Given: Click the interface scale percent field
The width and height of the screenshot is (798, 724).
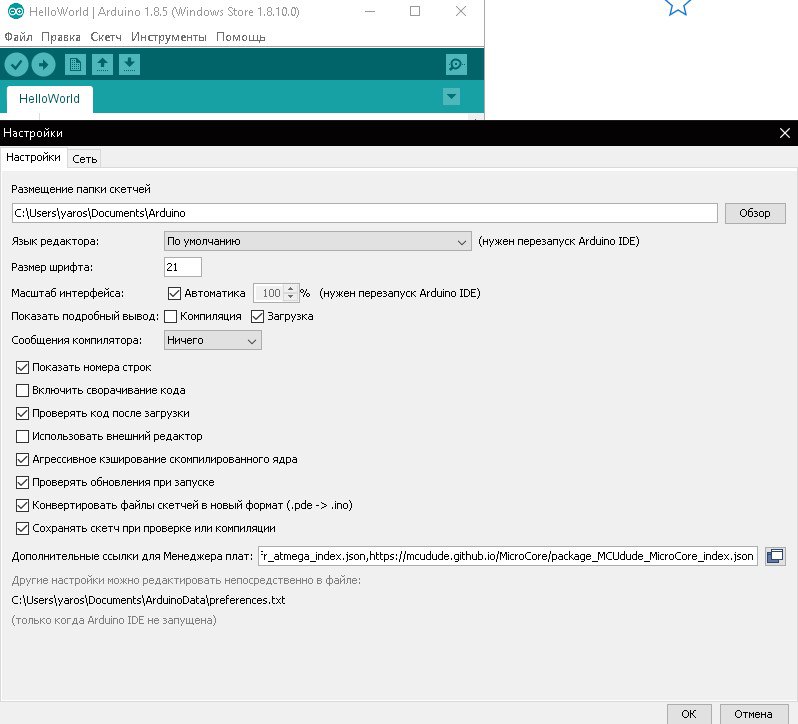Looking at the screenshot, I should click(x=270, y=293).
